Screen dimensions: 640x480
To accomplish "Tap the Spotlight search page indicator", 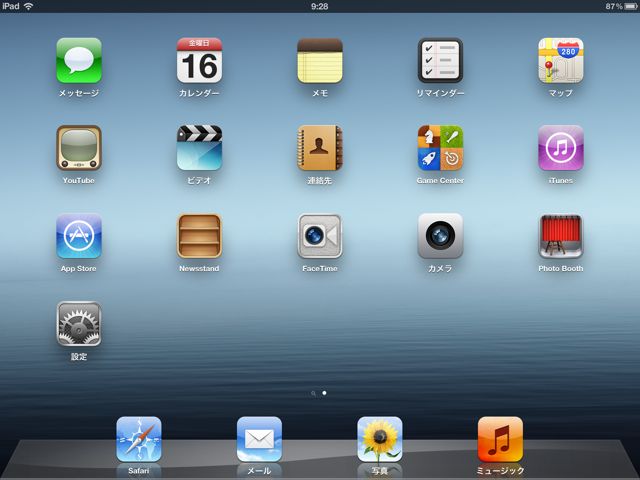I will (313, 393).
